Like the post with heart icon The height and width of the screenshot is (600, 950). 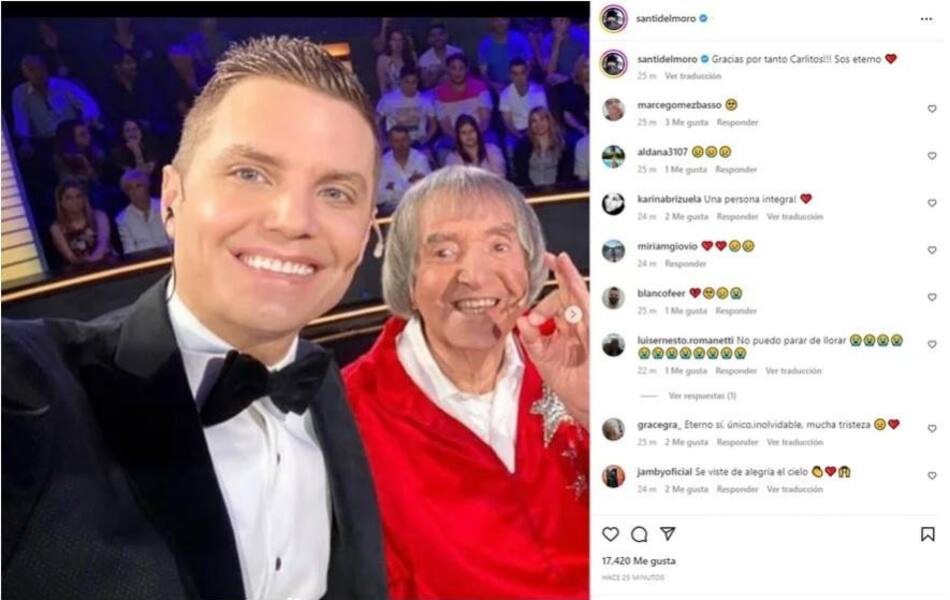click(611, 534)
